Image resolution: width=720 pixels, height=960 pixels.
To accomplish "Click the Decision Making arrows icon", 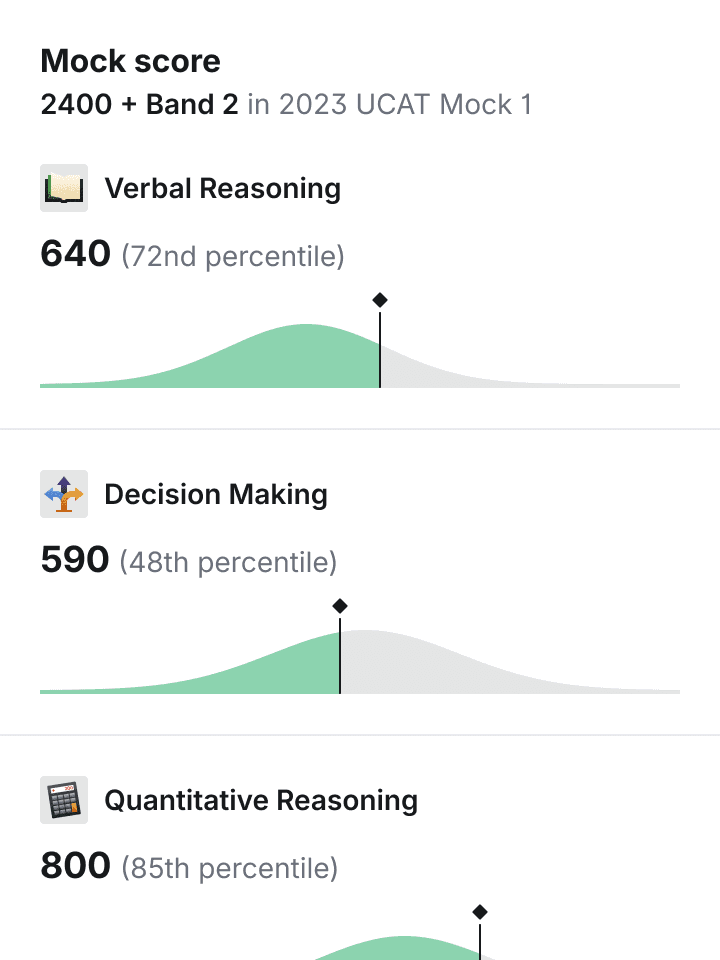I will click(x=64, y=494).
